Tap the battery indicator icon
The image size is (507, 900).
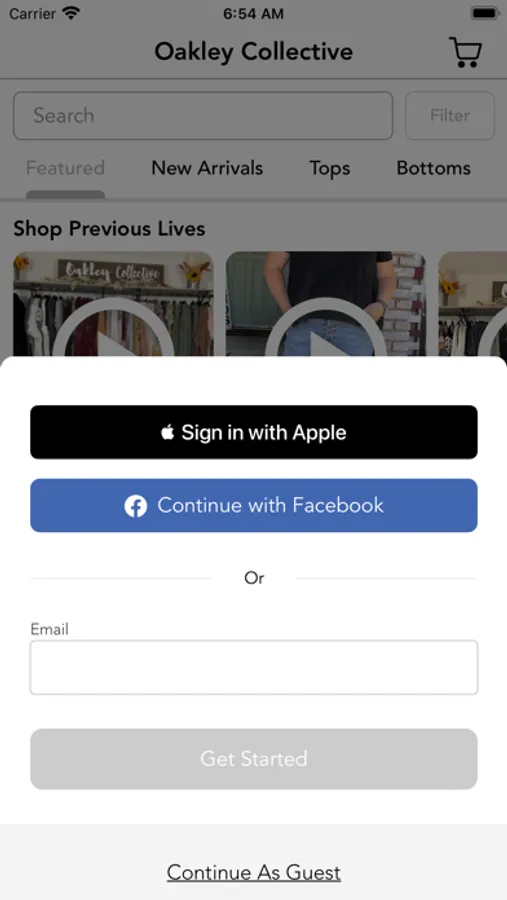(x=484, y=13)
